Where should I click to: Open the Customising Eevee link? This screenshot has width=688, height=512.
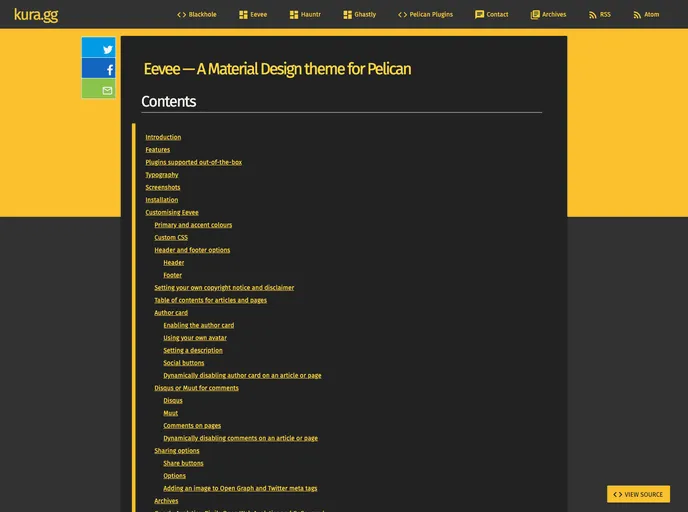click(172, 212)
